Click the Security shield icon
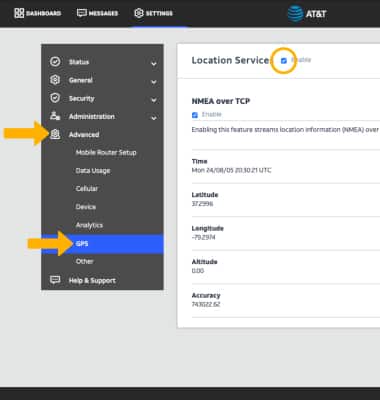 click(55, 98)
